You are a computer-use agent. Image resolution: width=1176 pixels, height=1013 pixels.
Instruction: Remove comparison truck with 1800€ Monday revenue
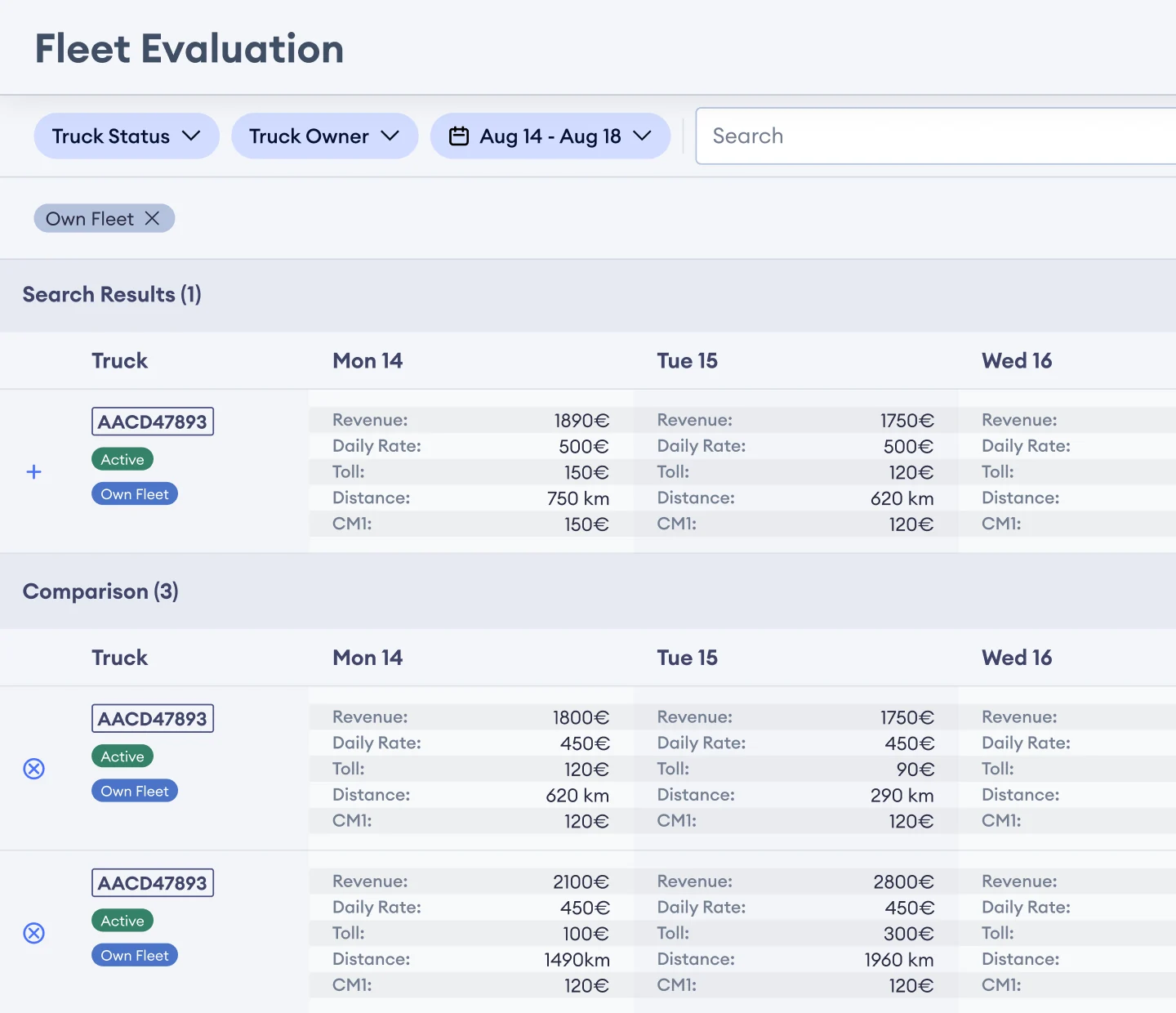click(x=33, y=769)
